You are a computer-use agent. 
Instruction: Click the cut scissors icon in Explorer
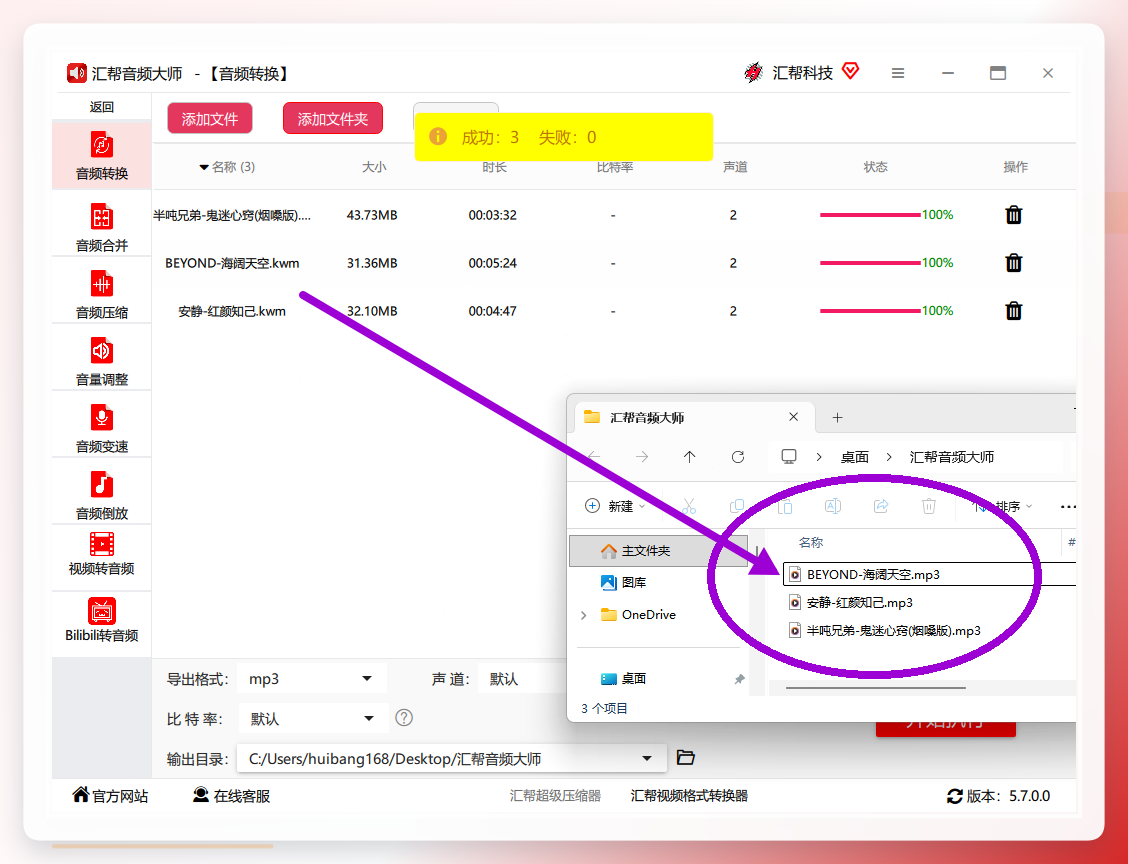point(688,506)
